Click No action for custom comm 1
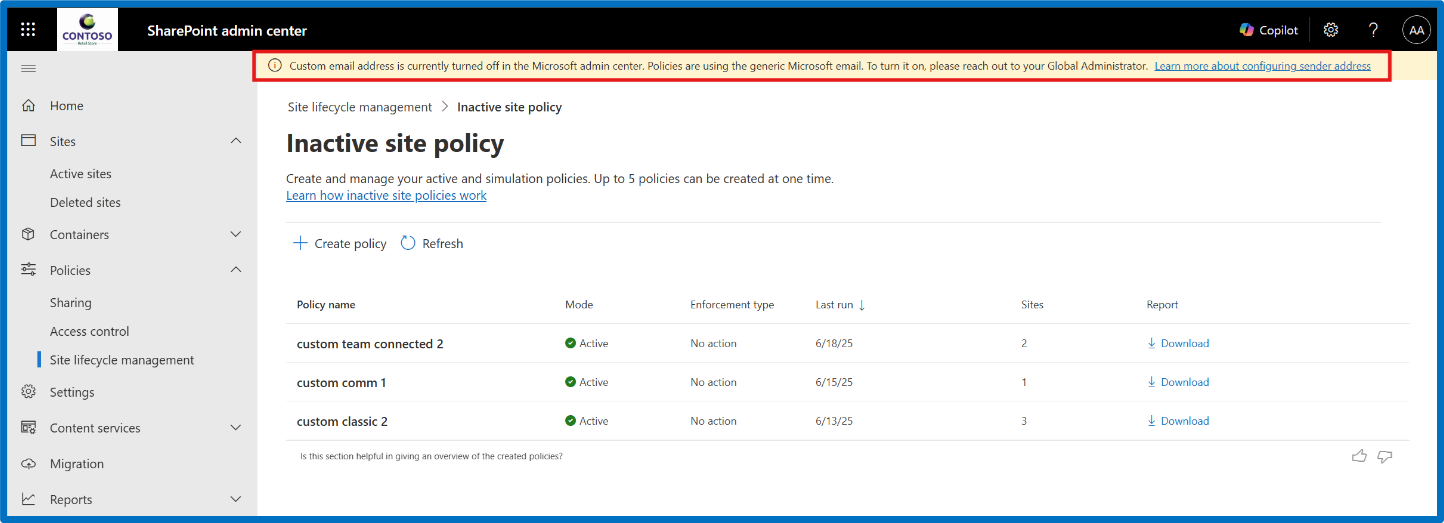1444x523 pixels. click(713, 382)
